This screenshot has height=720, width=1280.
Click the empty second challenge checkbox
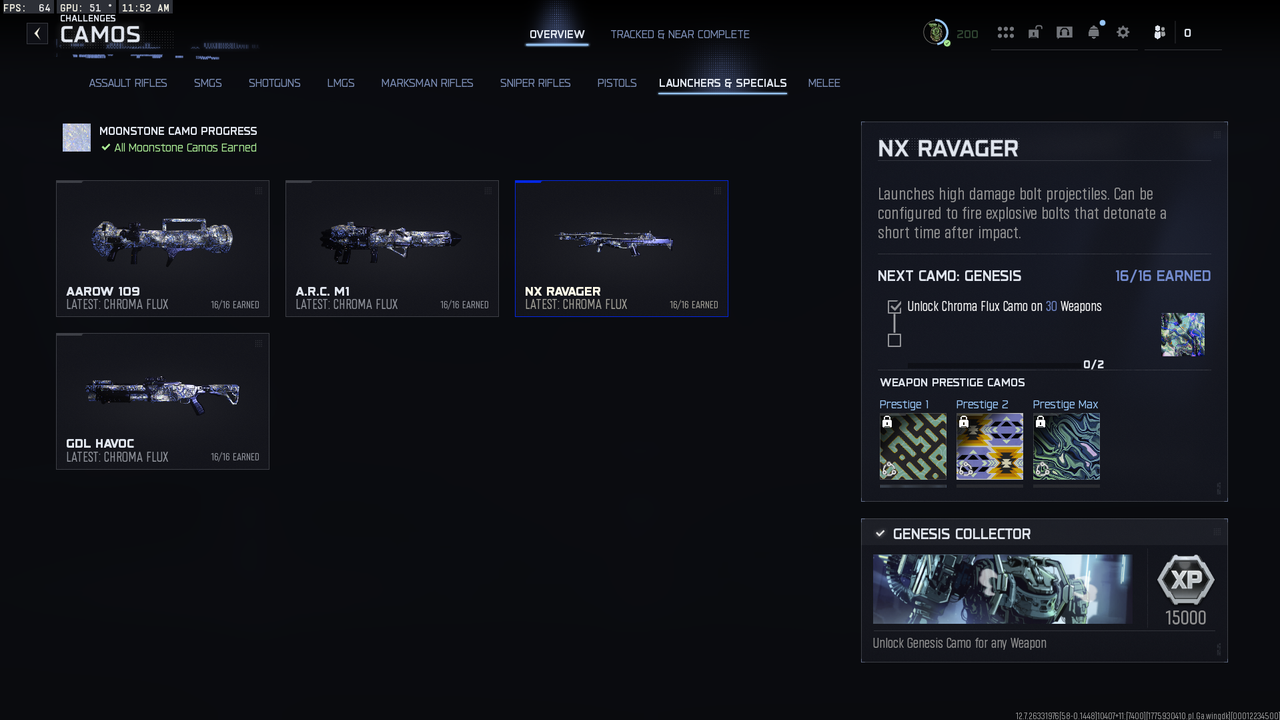pos(894,340)
